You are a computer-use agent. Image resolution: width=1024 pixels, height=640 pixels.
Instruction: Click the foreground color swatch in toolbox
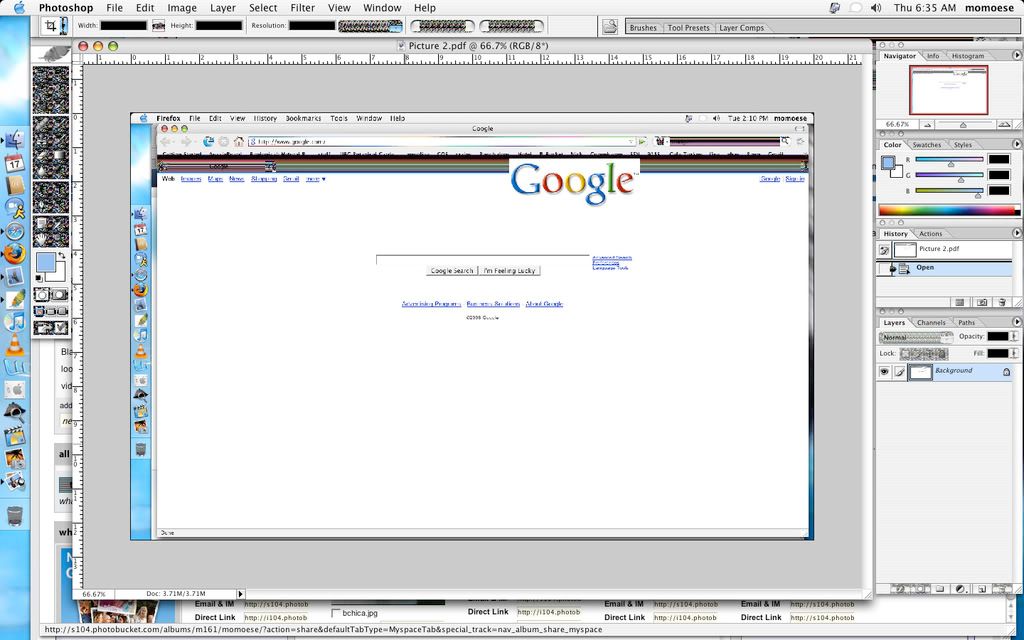click(x=45, y=263)
